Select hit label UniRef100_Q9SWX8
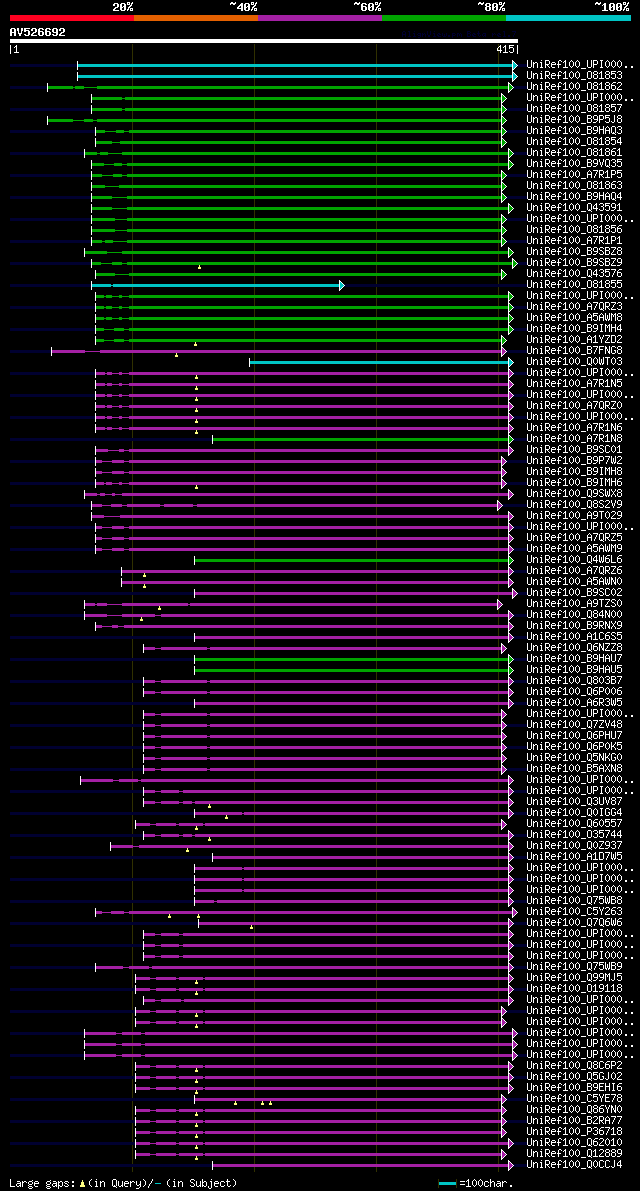This screenshot has height=1191, width=640. (574, 494)
